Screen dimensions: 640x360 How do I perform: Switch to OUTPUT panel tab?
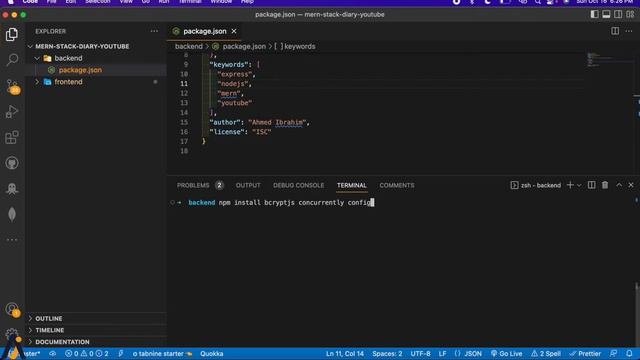coord(248,185)
